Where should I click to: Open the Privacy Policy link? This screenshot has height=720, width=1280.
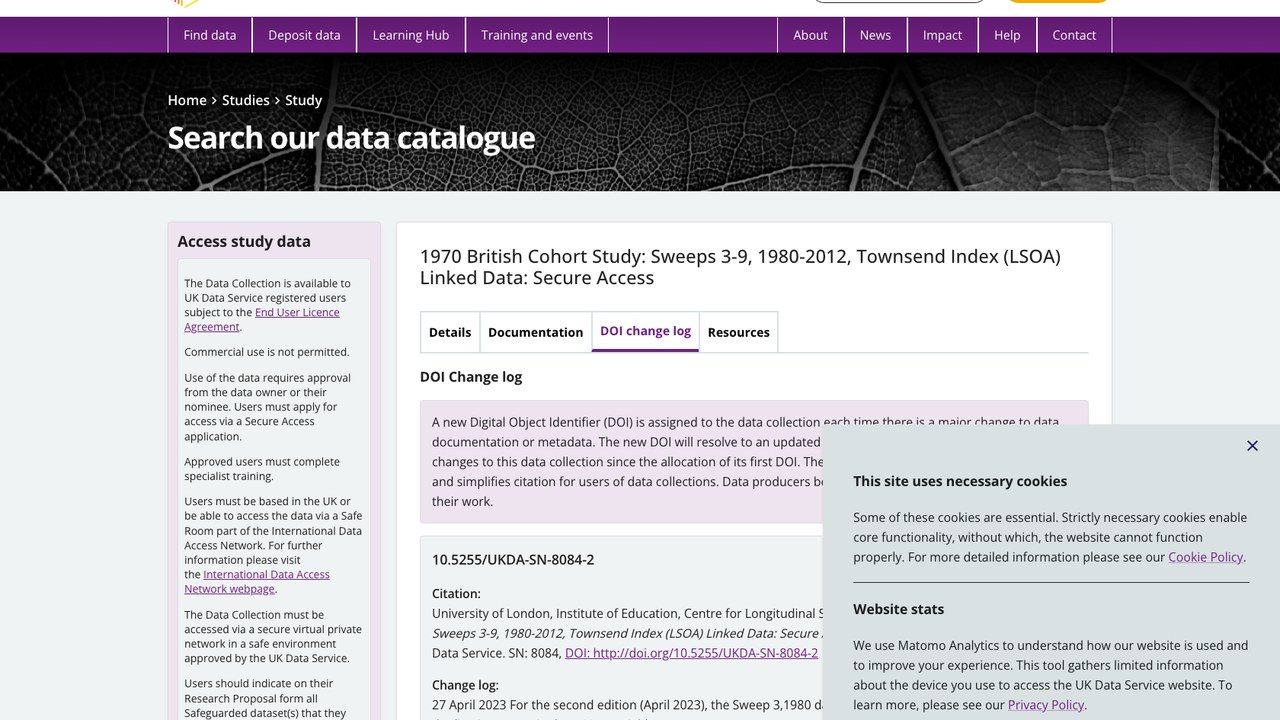tap(1046, 705)
